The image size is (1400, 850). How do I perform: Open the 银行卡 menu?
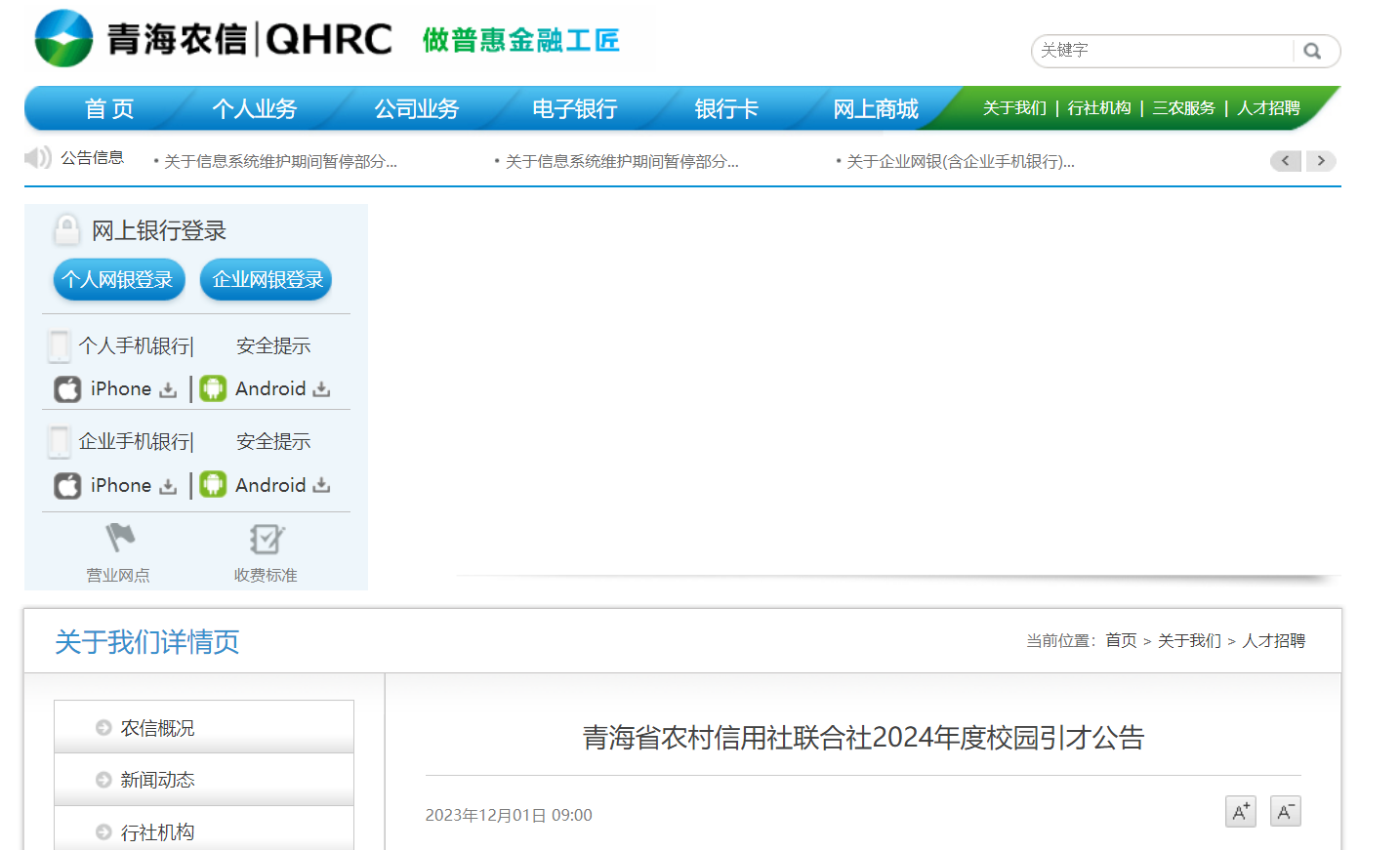point(726,108)
